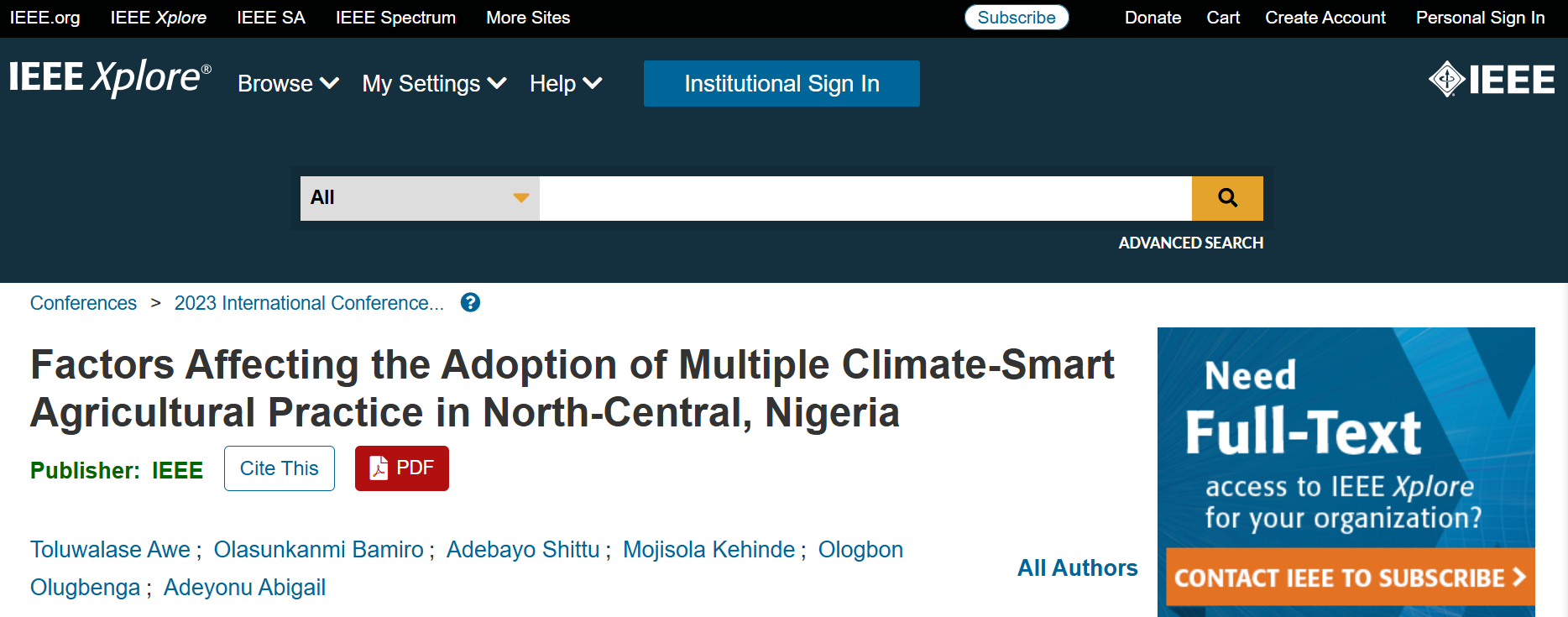The width and height of the screenshot is (1568, 617).
Task: Click Contact IEEE to Subscribe banner
Action: [1350, 578]
